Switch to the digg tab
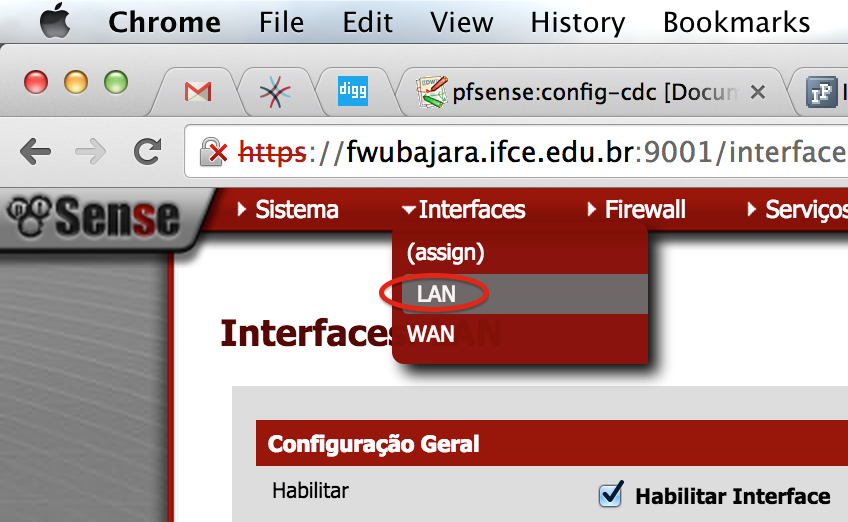 click(353, 91)
